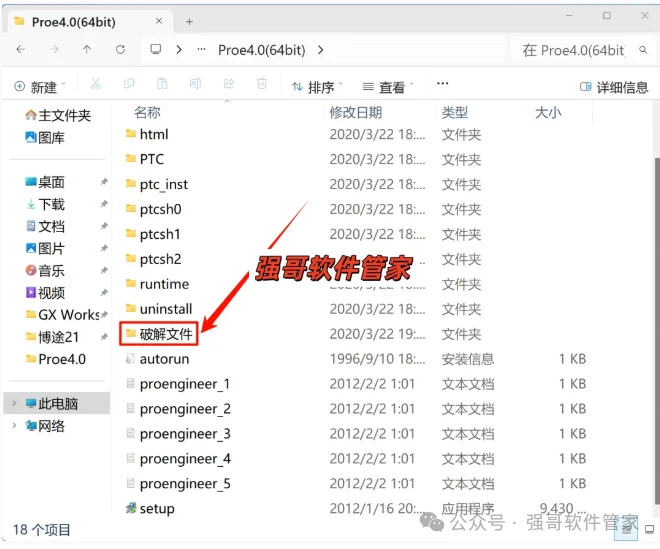Click the Delete trash icon

[262, 84]
